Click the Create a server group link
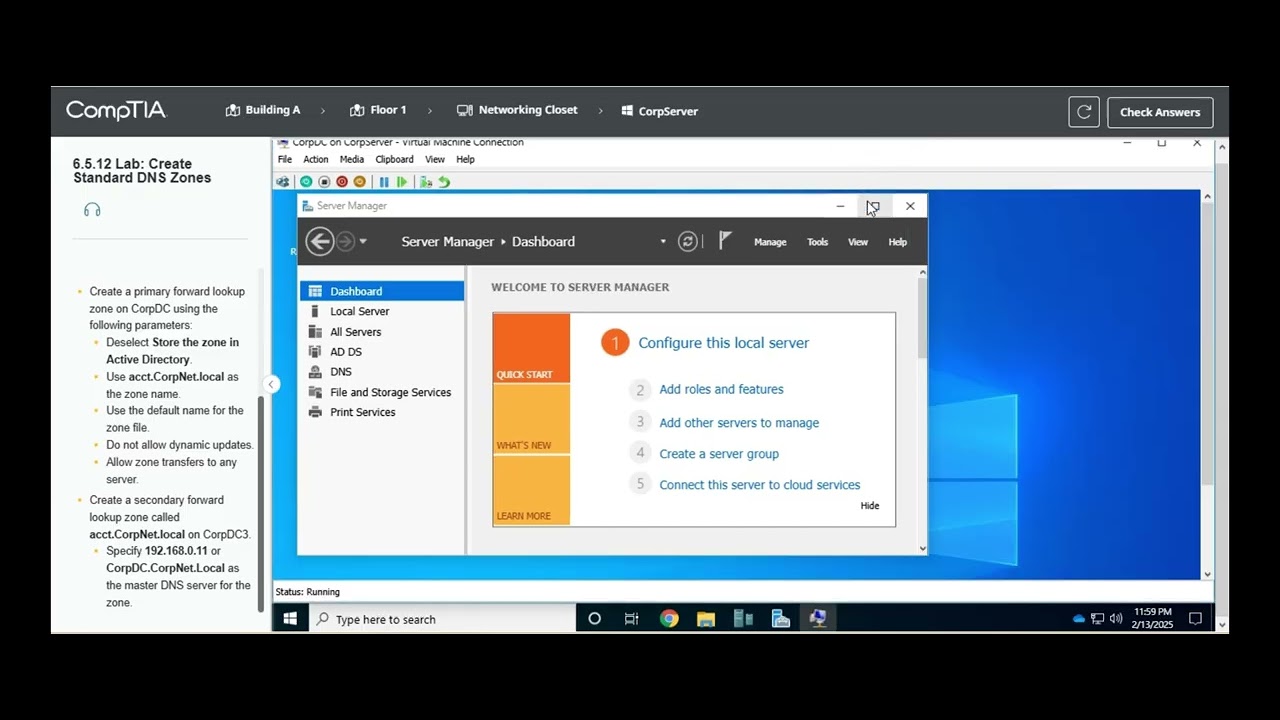The image size is (1280, 720). click(719, 454)
